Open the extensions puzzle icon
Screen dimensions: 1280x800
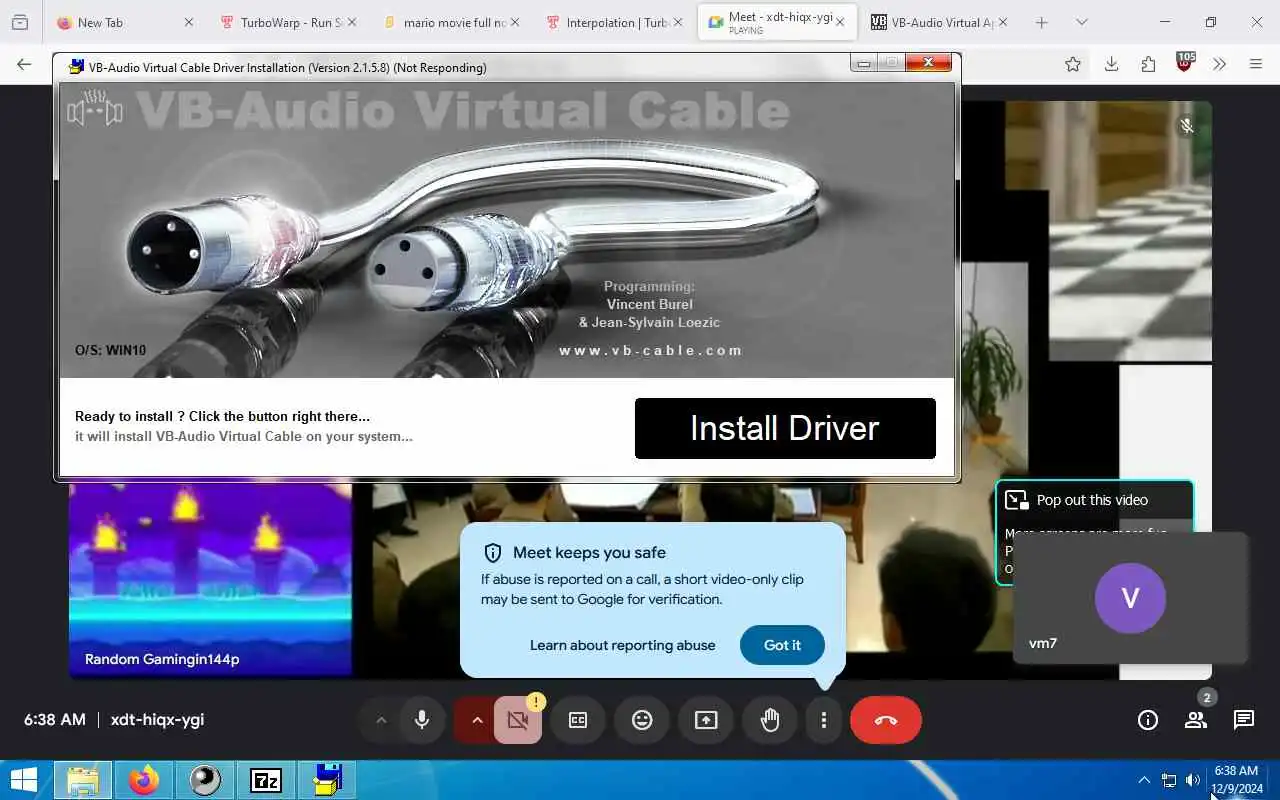coord(1148,64)
